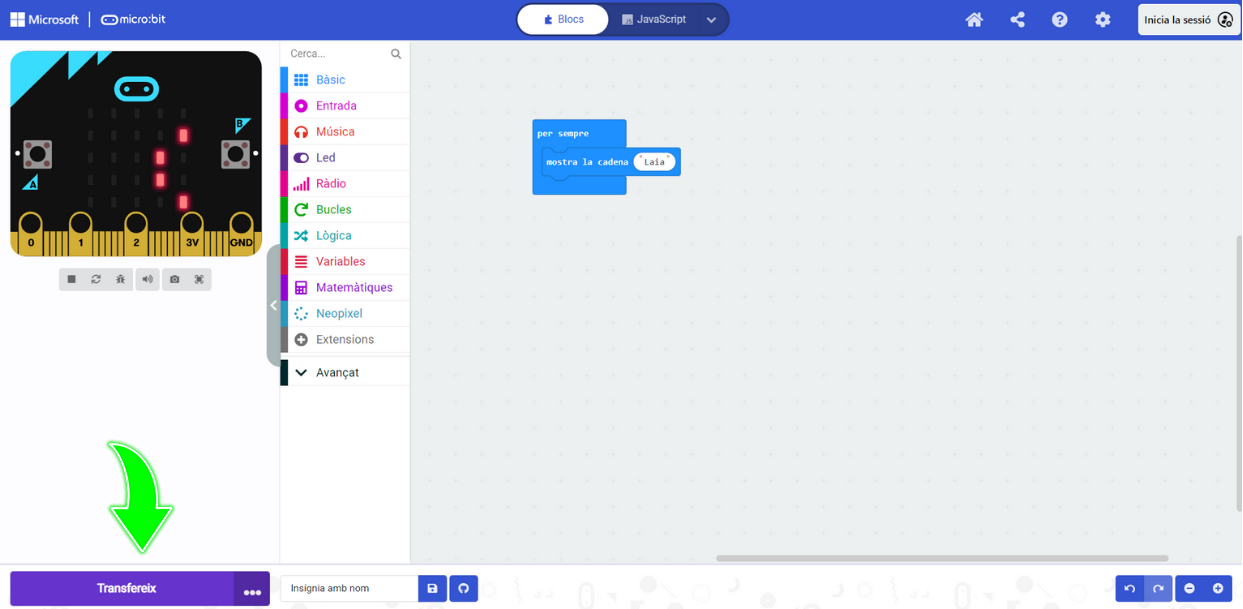
Task: Save project with the floppy disk icon
Action: [x=432, y=589]
